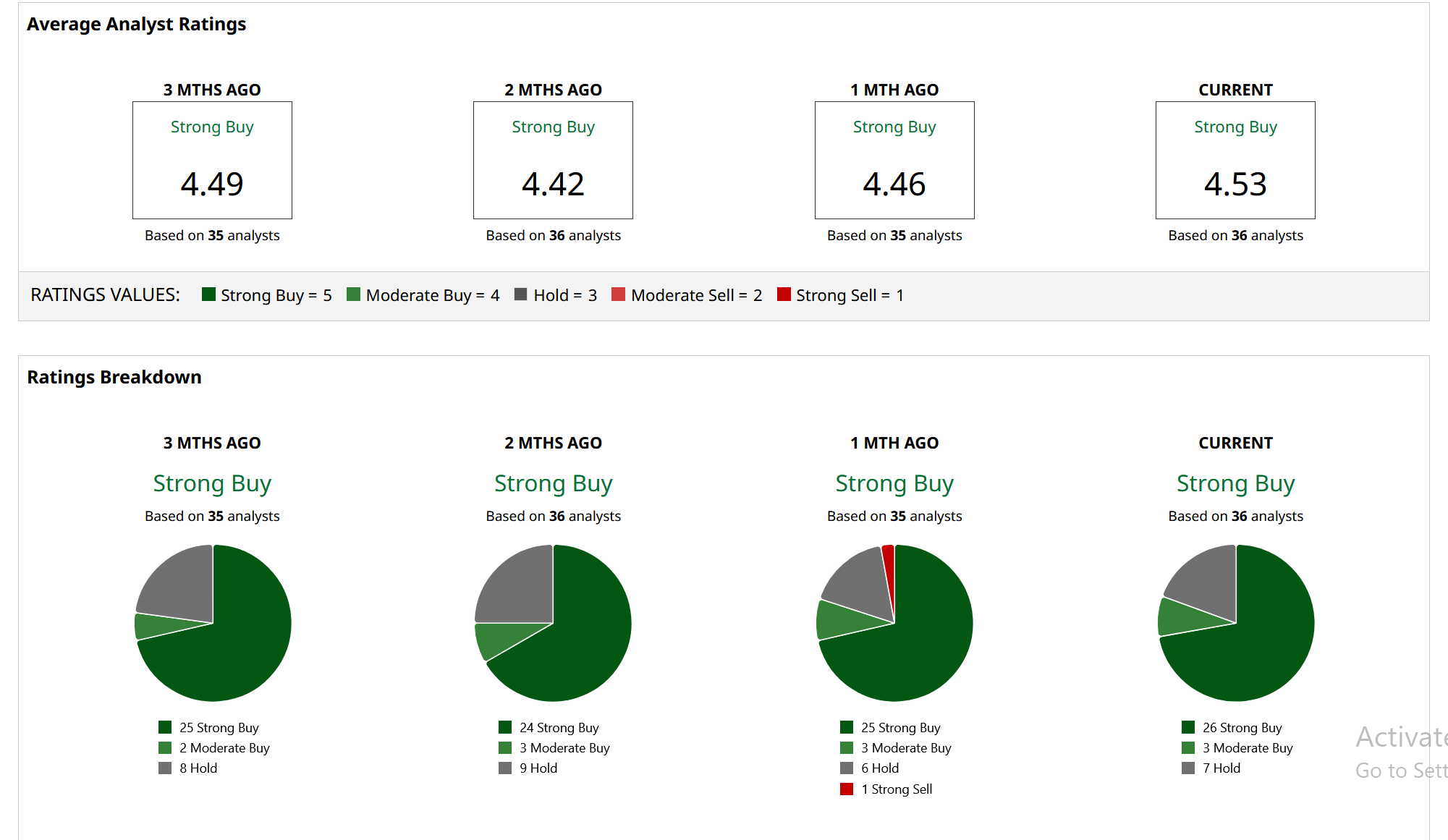The image size is (1448, 840).
Task: Click the Ratings Breakdown heading
Action: (114, 377)
